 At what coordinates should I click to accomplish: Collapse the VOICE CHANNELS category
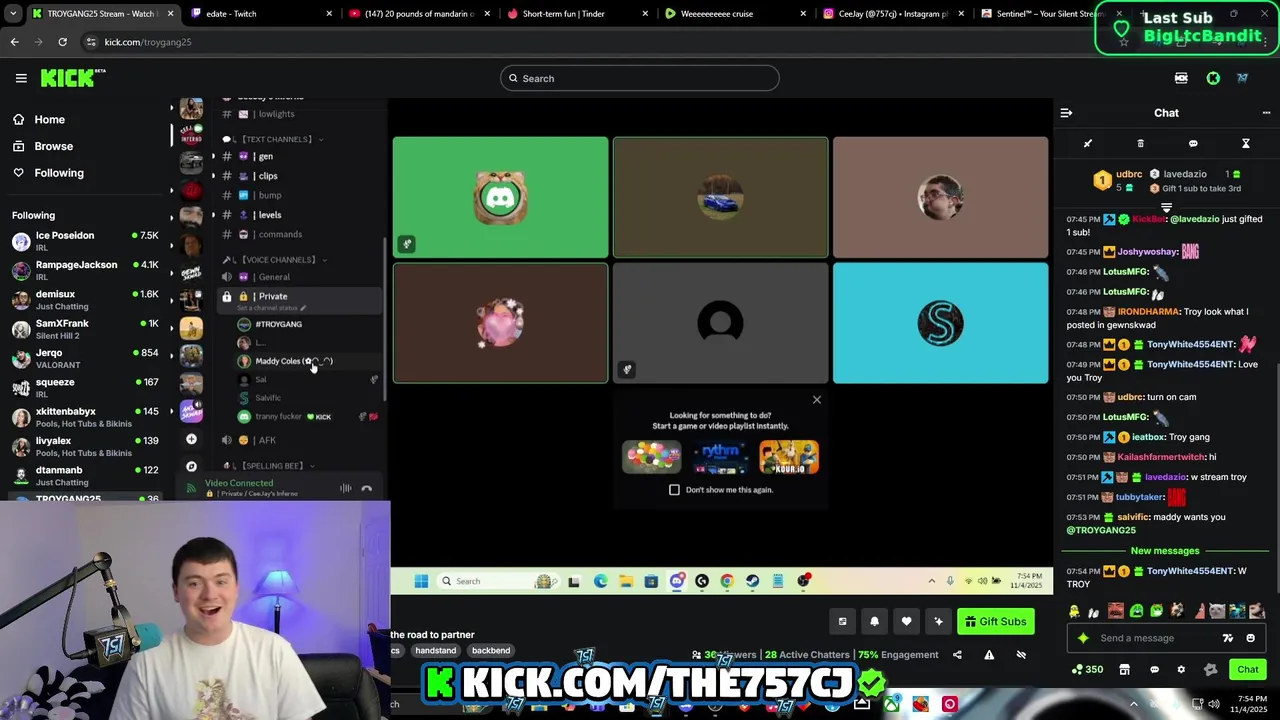click(275, 260)
